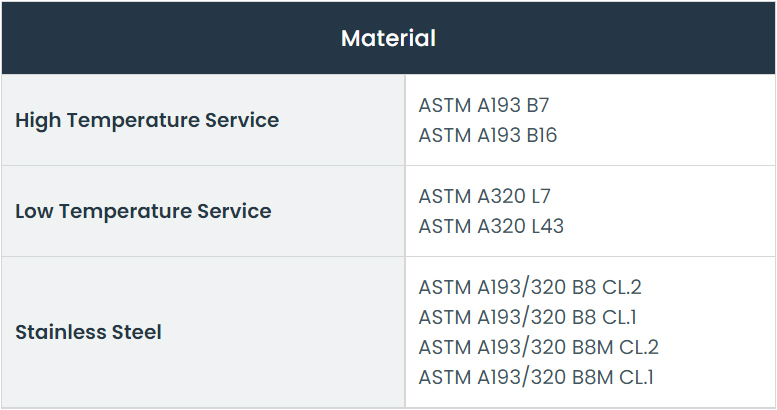Click ASTM A193/320 B8 CL.1 text
777x410 pixels.
pos(527,317)
